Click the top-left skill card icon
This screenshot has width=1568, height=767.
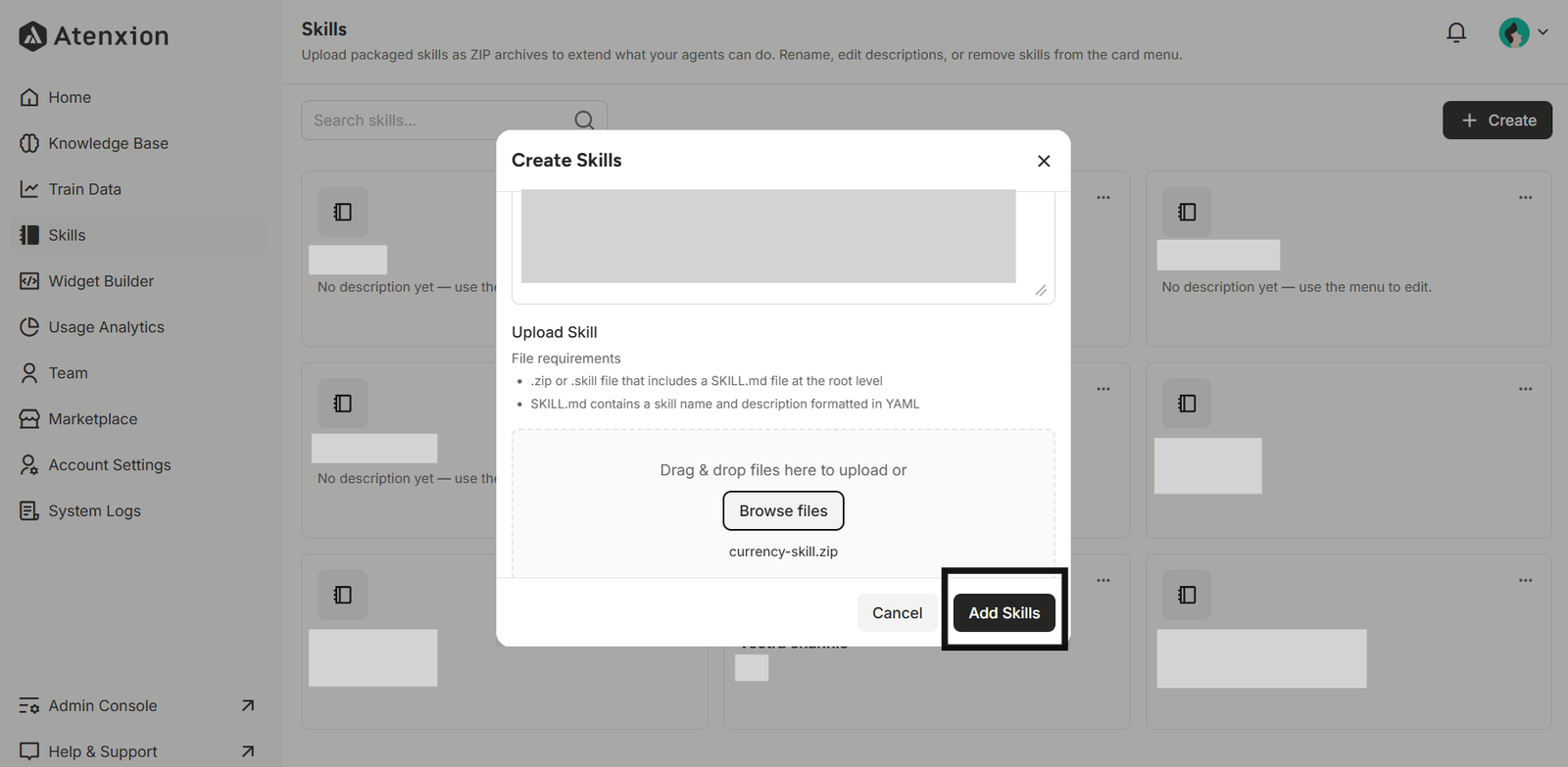pyautogui.click(x=342, y=212)
